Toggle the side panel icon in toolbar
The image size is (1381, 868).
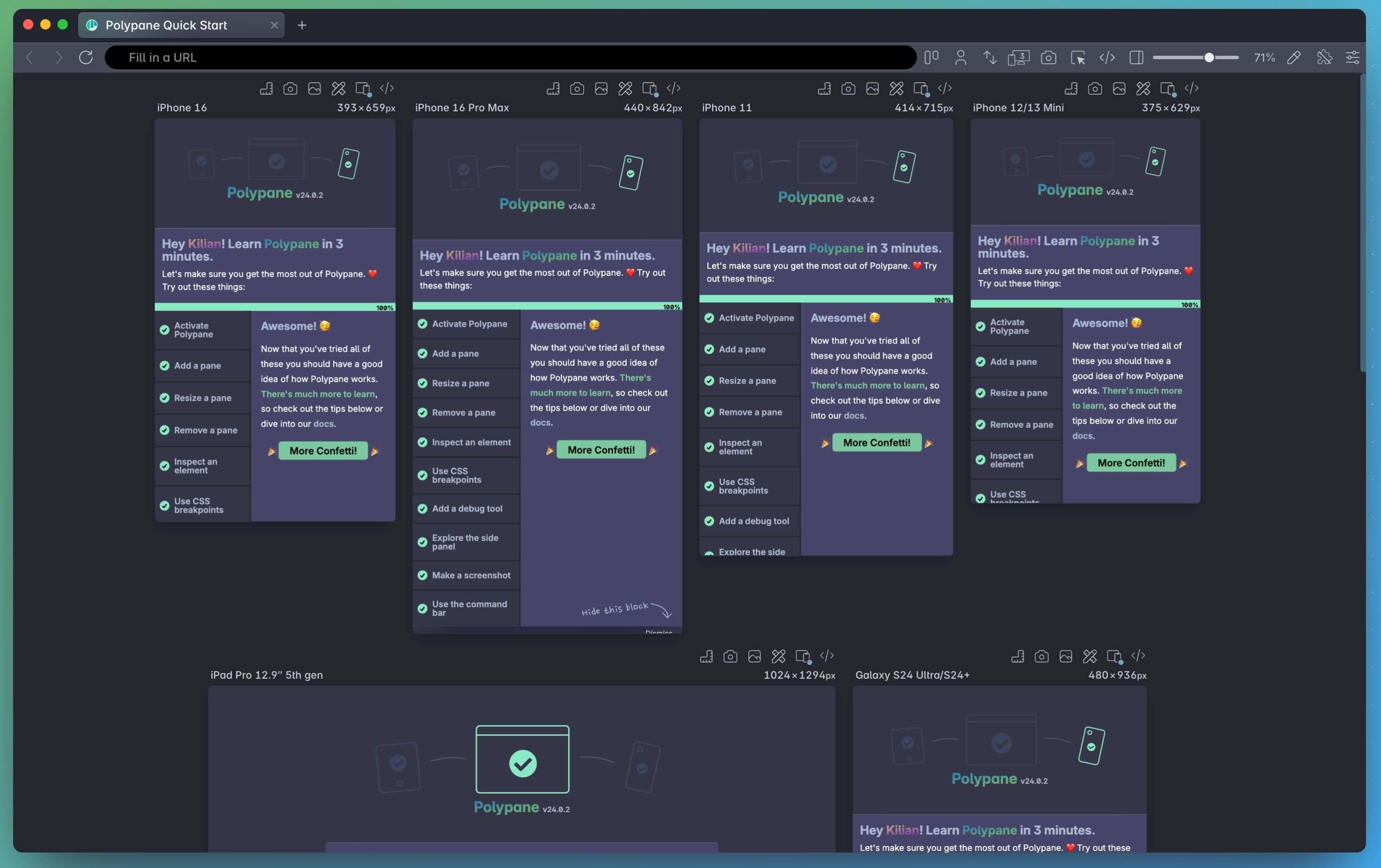[x=1136, y=57]
